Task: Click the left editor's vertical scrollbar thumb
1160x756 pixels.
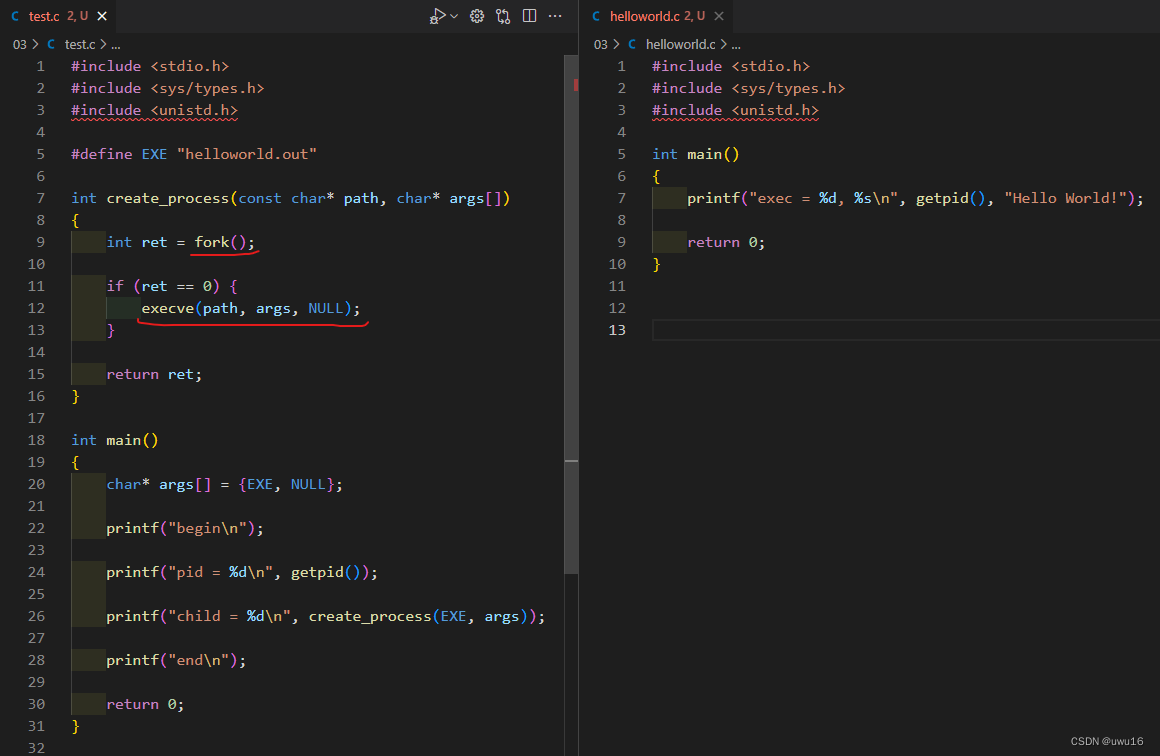Action: pyautogui.click(x=571, y=314)
